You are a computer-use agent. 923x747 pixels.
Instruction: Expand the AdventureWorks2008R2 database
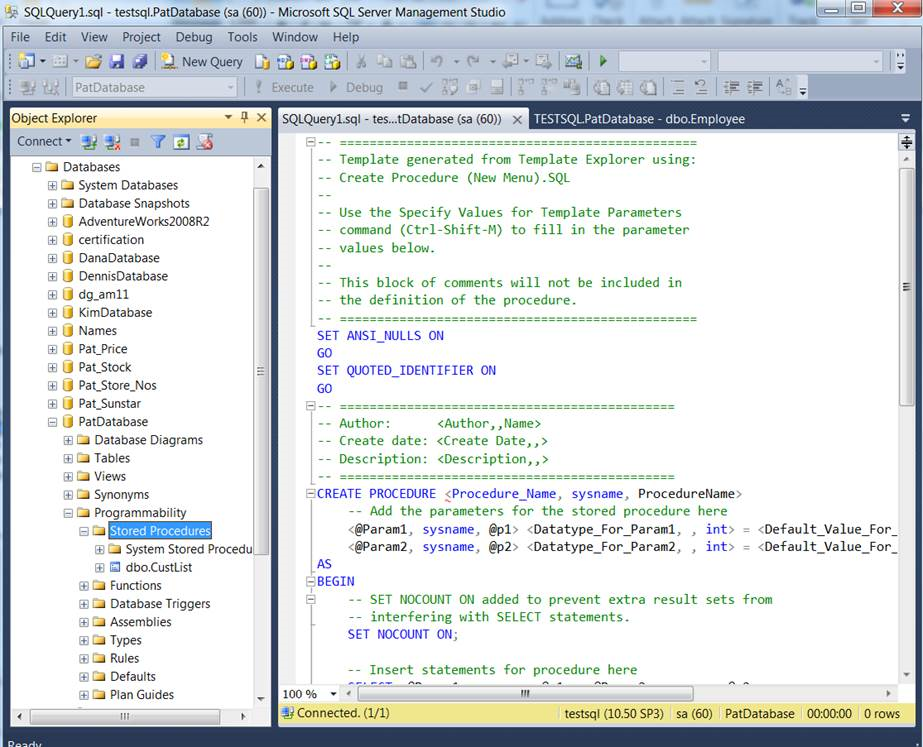click(52, 222)
